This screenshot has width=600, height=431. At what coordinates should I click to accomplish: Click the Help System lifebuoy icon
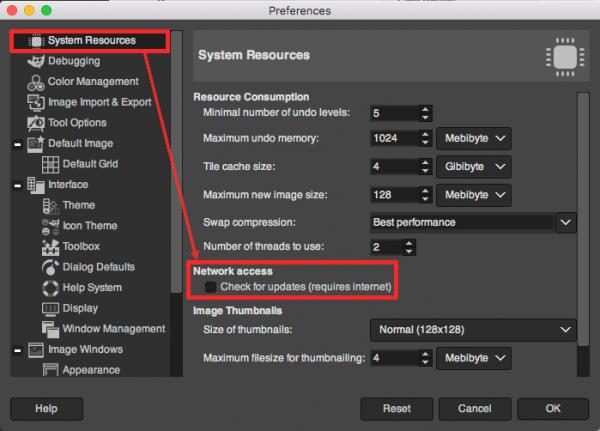pyautogui.click(x=51, y=288)
